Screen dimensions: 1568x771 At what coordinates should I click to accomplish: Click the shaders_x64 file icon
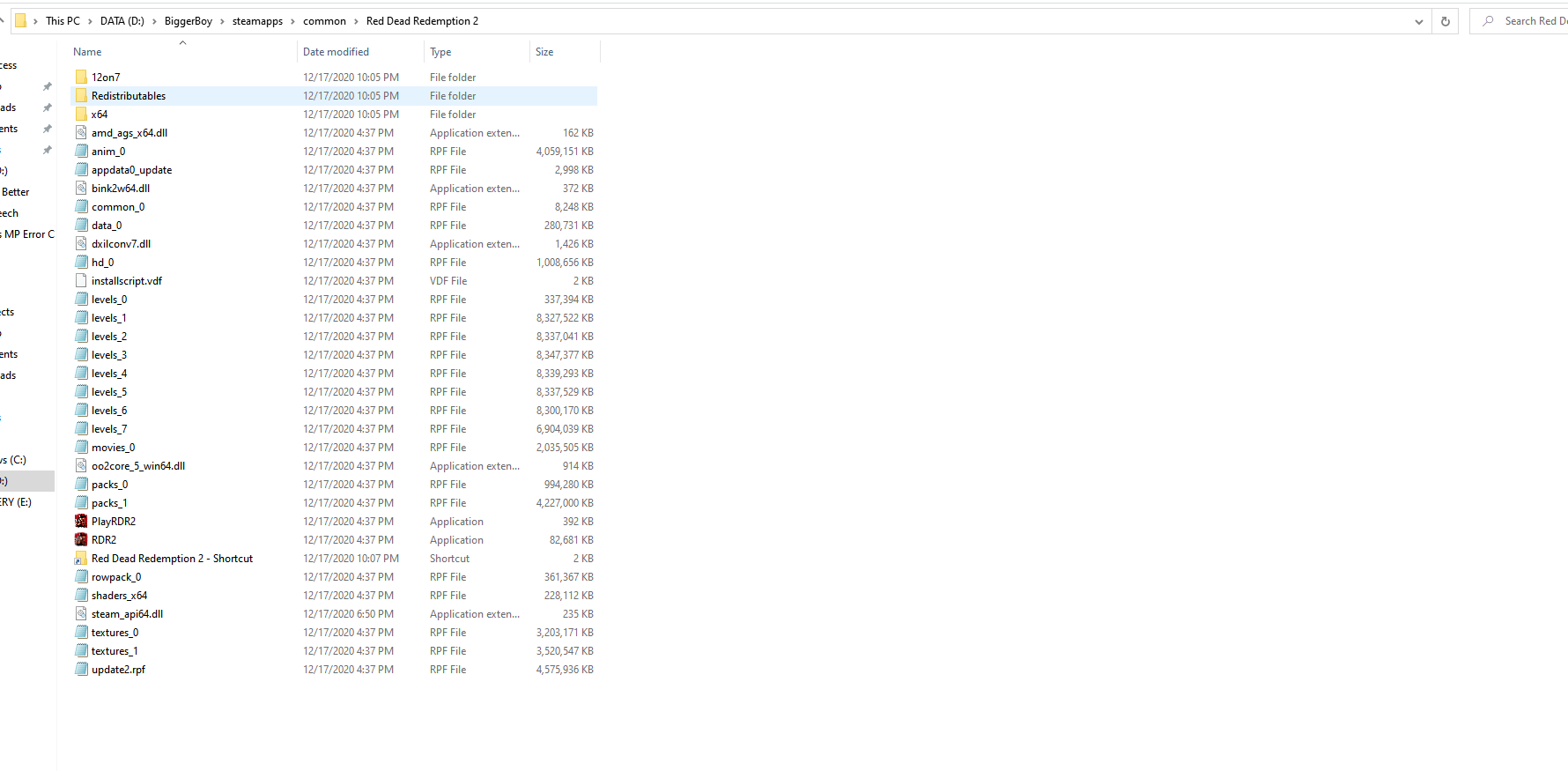[x=81, y=595]
